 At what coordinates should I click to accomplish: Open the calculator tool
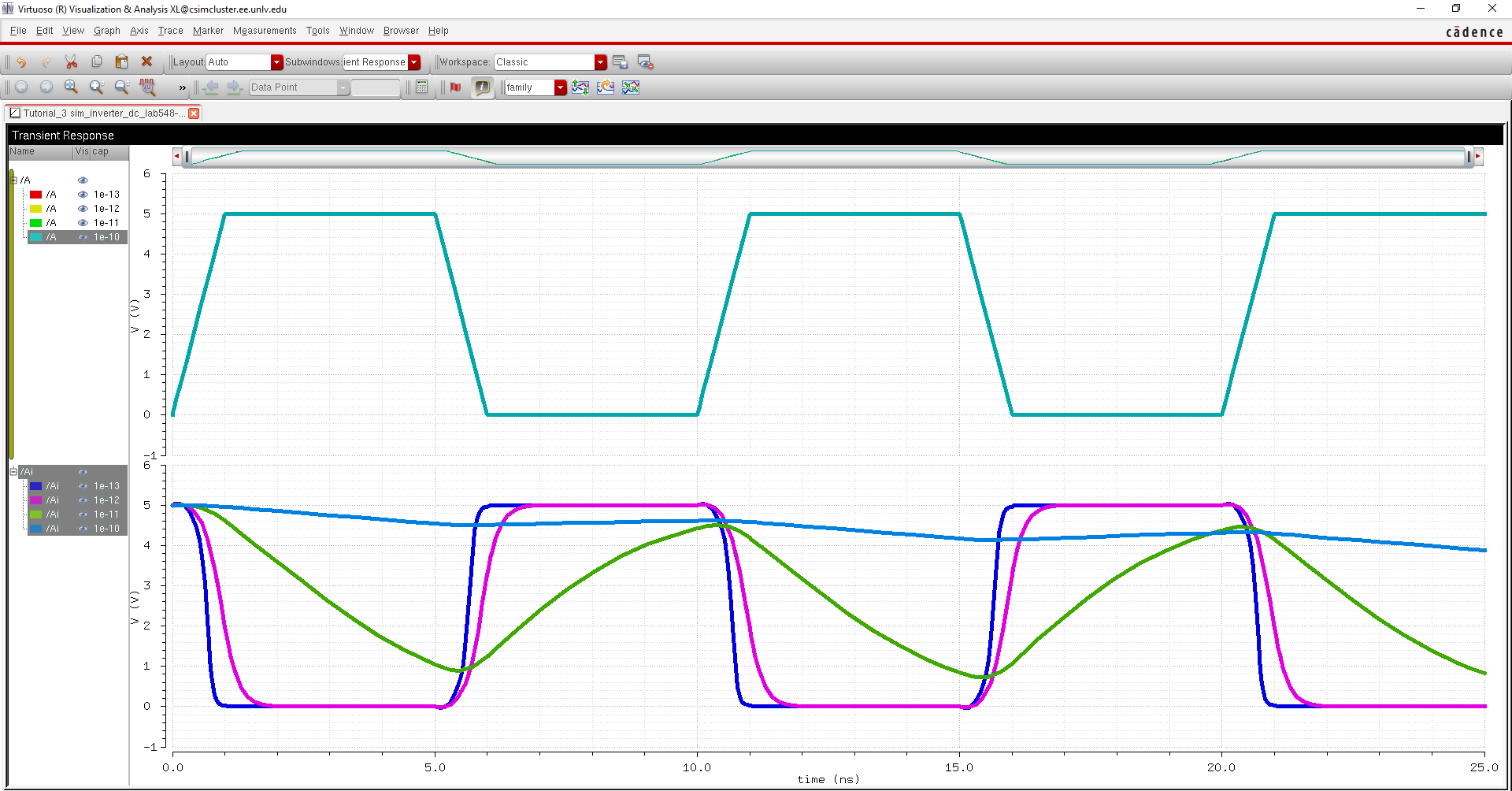[422, 87]
